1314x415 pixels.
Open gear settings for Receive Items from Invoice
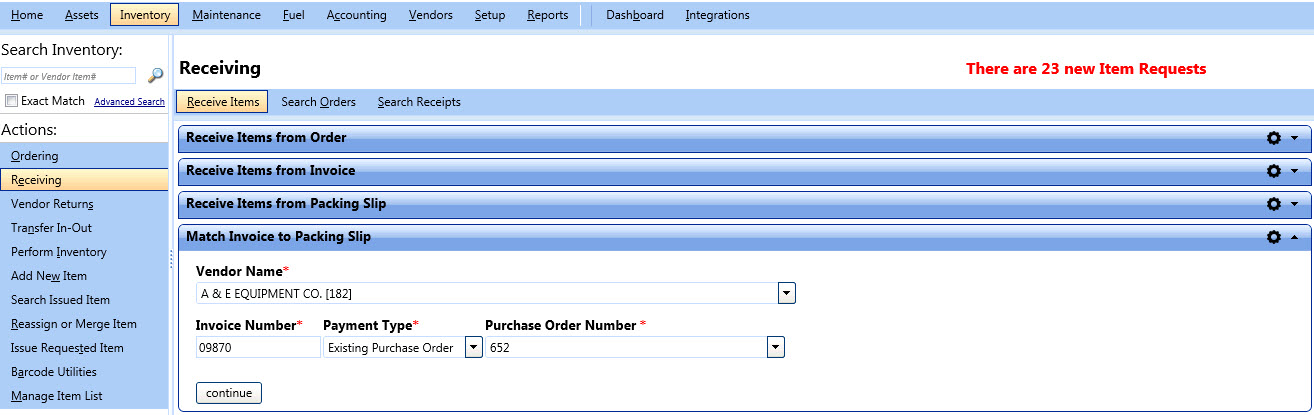1274,171
